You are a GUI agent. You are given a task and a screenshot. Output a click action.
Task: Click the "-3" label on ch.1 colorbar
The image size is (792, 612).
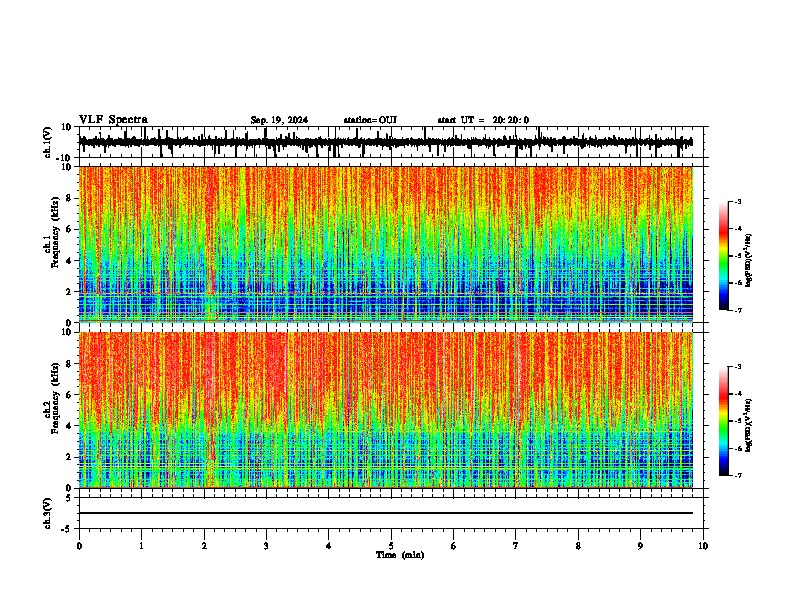737,202
